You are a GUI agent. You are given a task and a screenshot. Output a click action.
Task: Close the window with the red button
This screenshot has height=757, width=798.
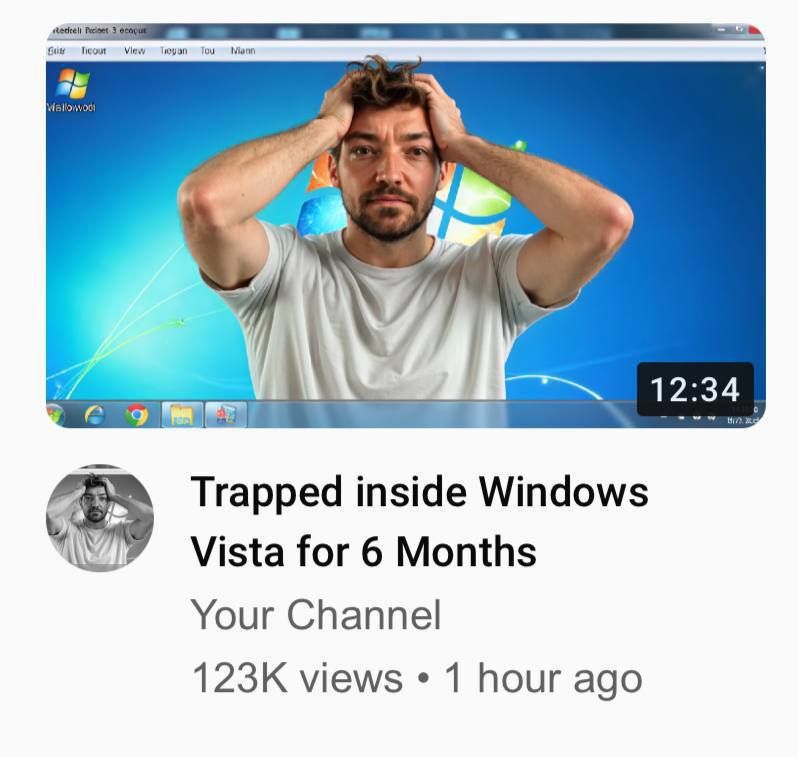[x=755, y=30]
